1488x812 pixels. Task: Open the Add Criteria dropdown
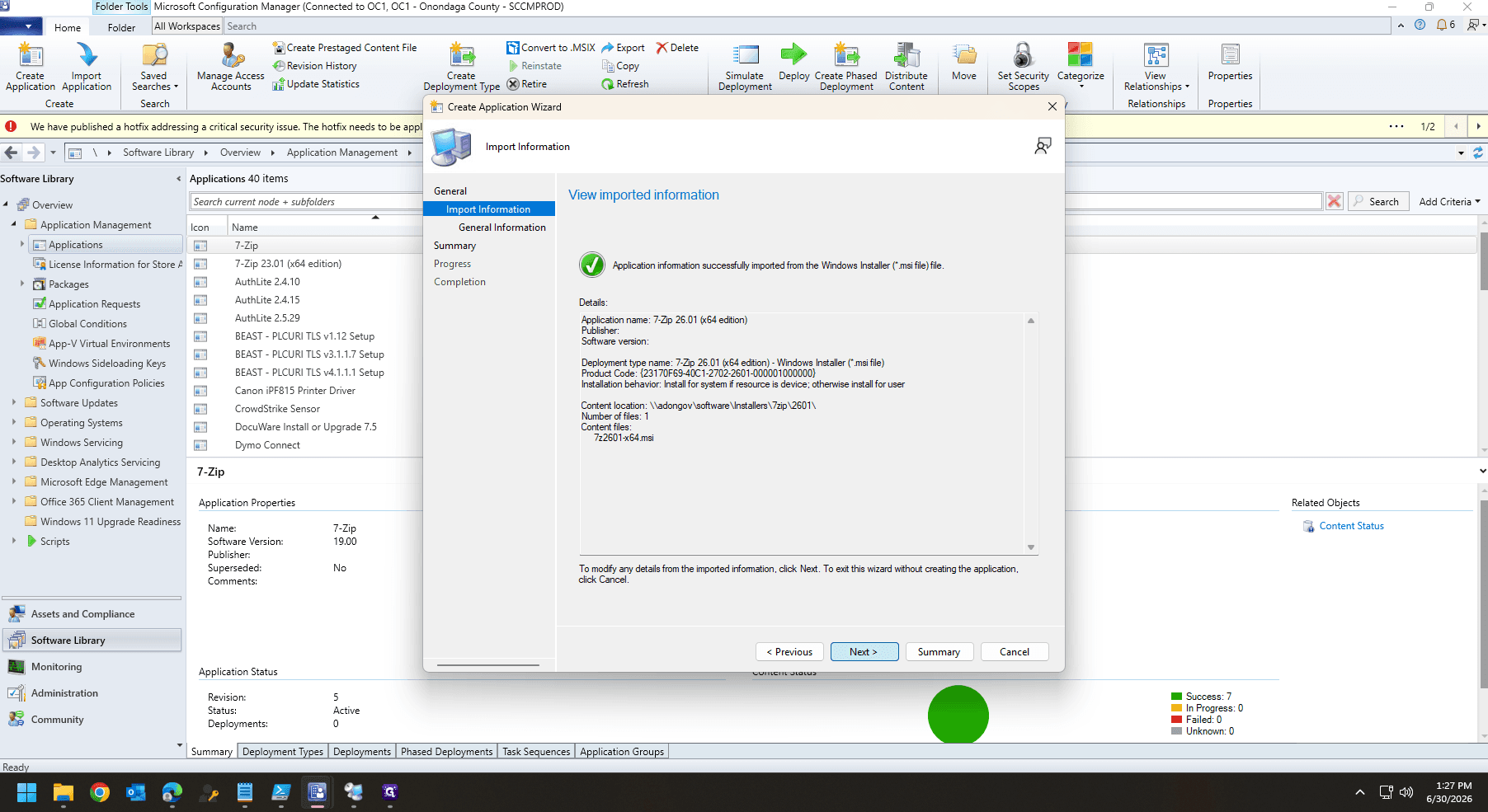coord(1449,202)
